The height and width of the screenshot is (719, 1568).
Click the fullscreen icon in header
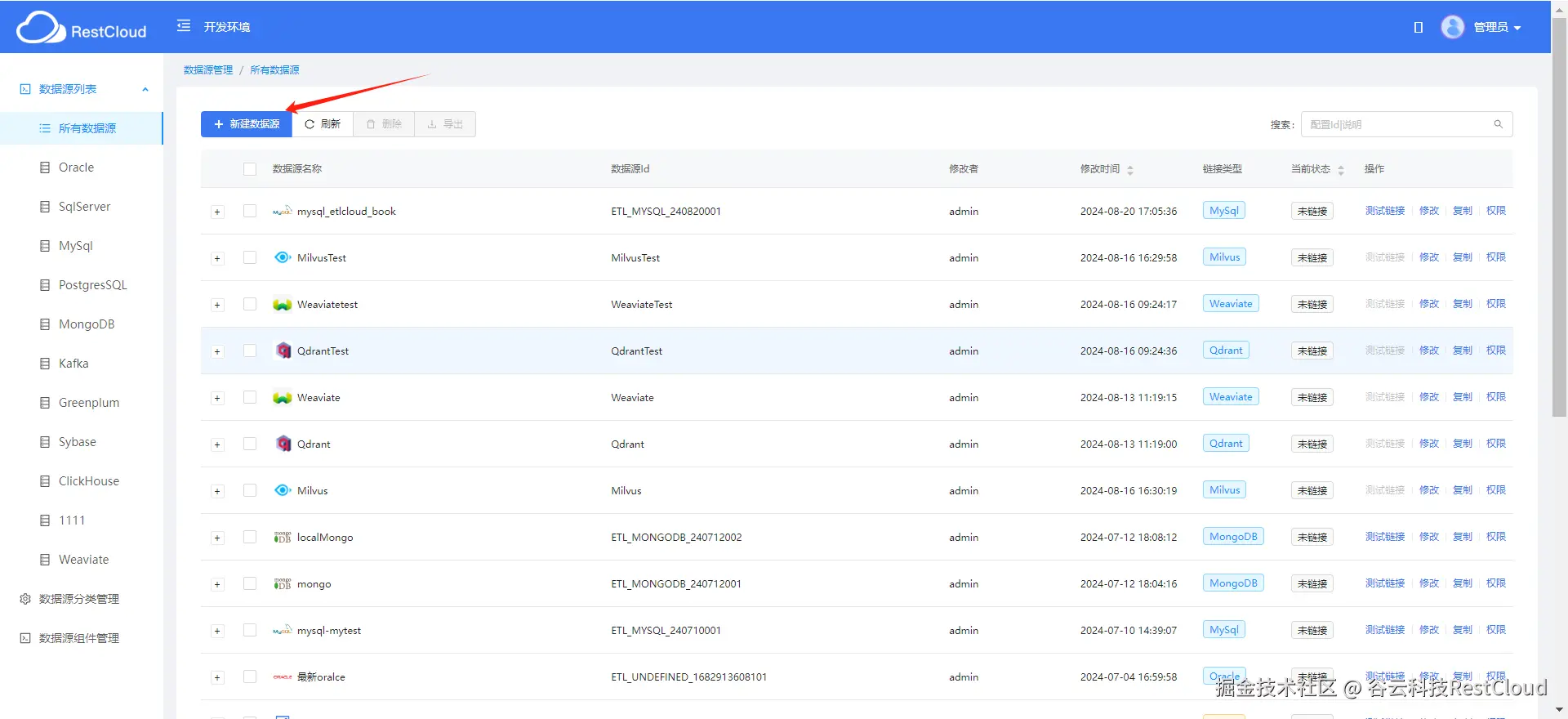[x=1419, y=27]
